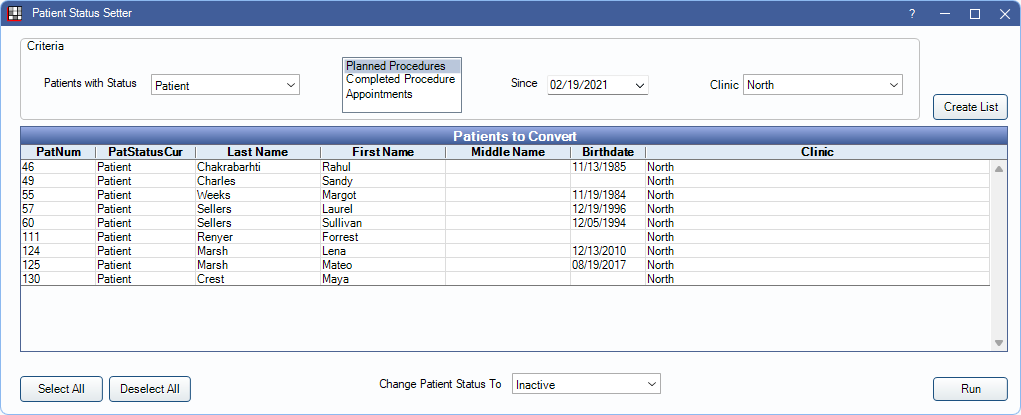Select patient row Chakrabarhti Rahul
The image size is (1021, 415).
[x=300, y=167]
